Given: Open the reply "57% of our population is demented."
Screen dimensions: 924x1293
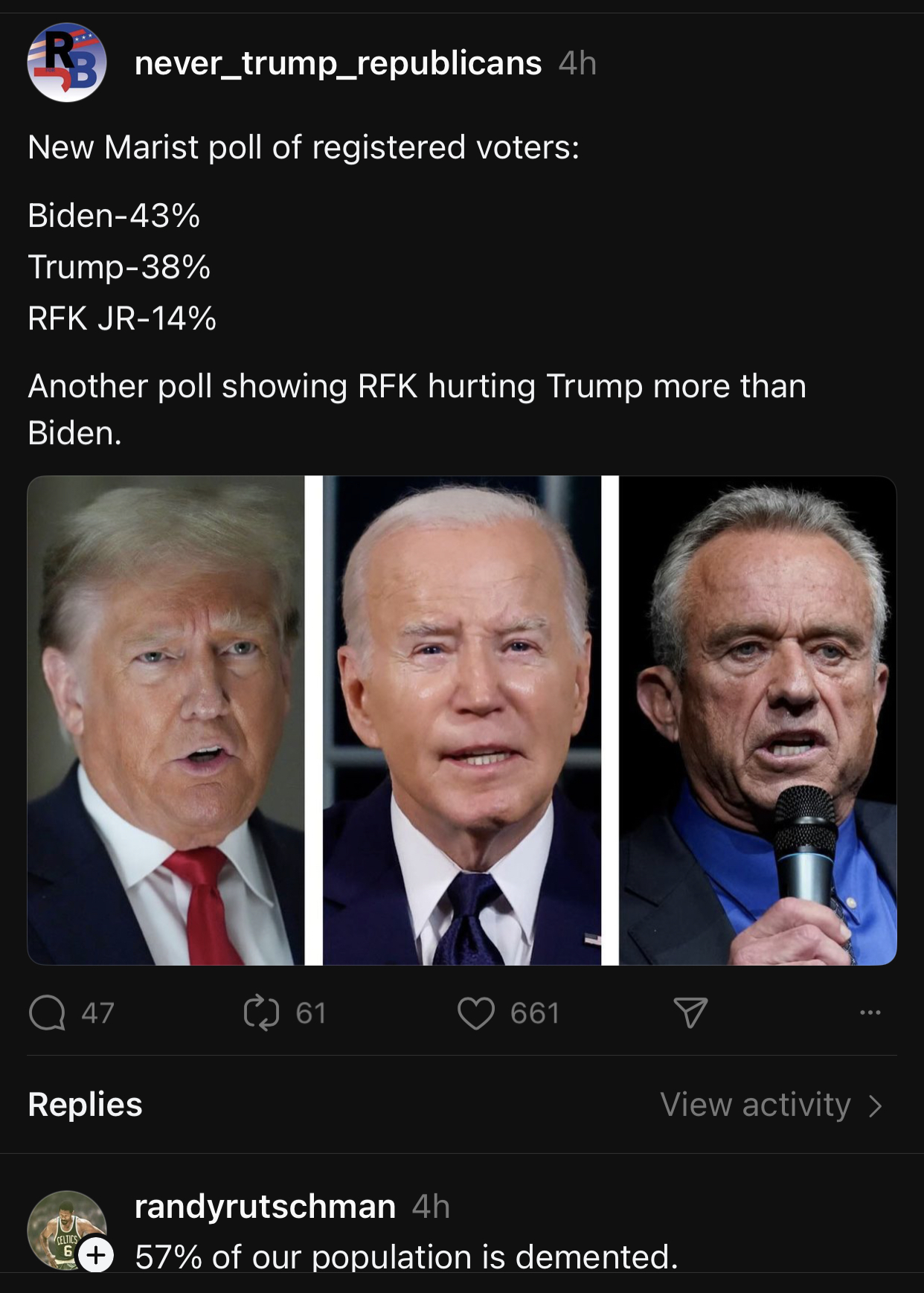Looking at the screenshot, I should pos(406,1257).
